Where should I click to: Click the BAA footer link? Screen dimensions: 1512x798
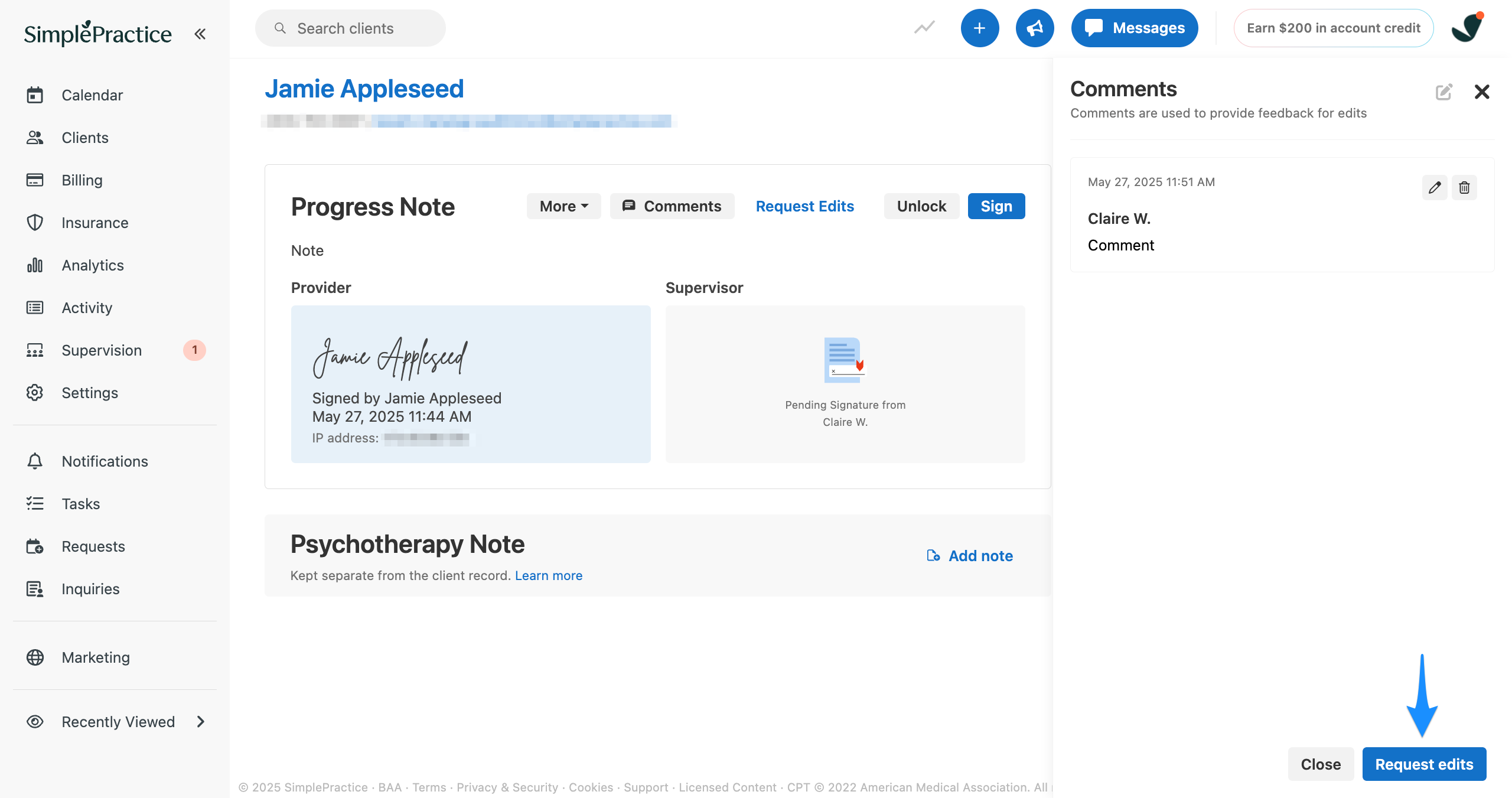click(390, 787)
